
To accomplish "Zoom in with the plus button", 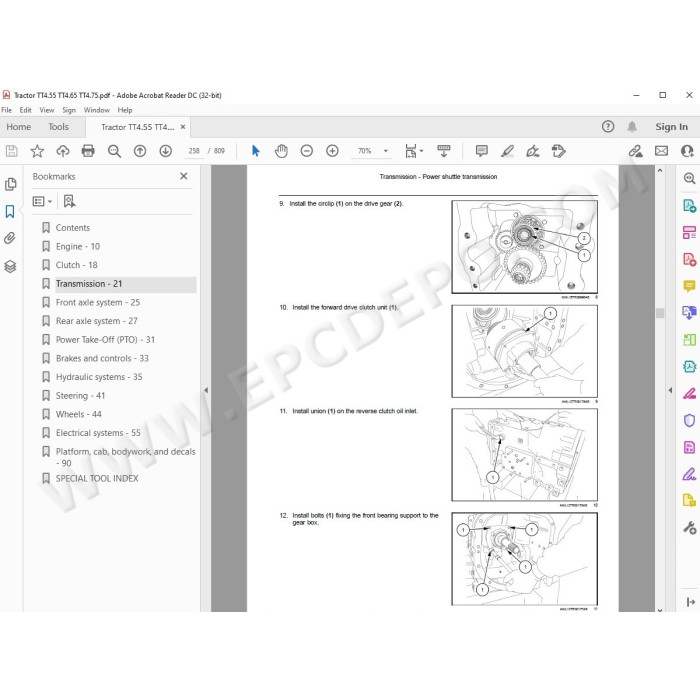I will coord(332,151).
